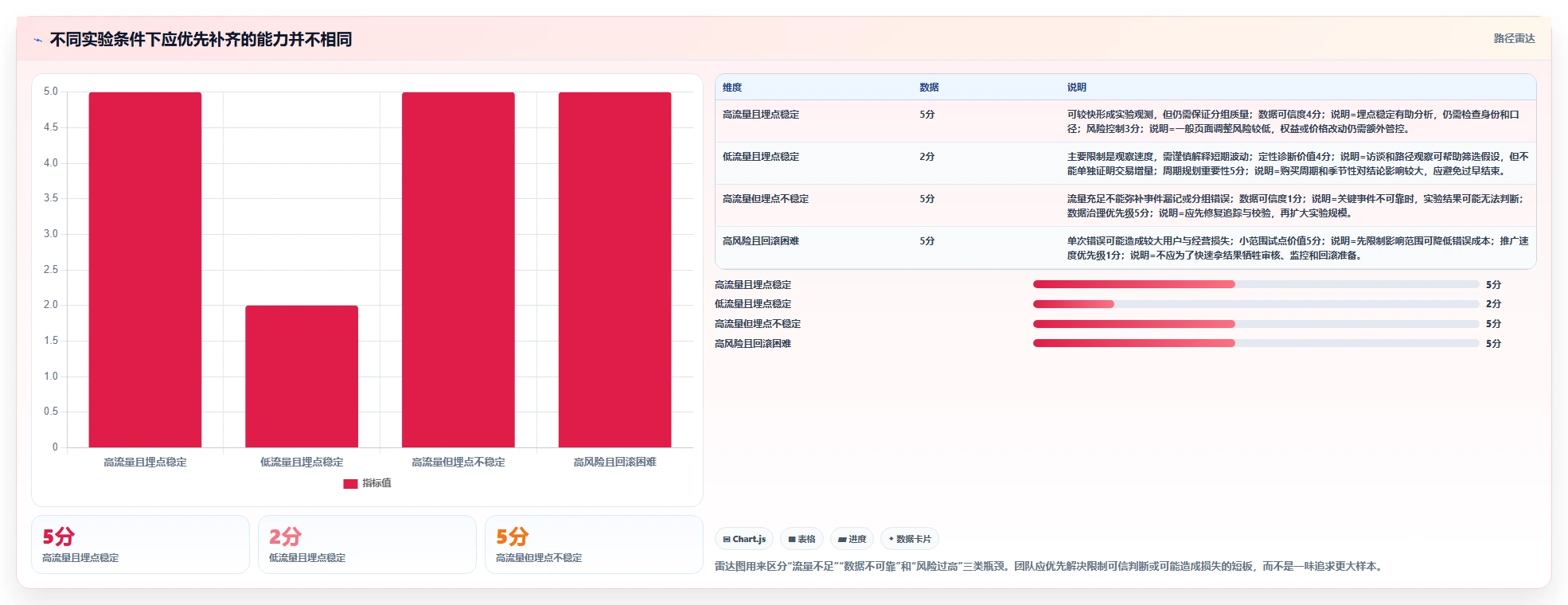This screenshot has width=1568, height=605.
Task: Open the 表格 tag chip
Action: click(x=802, y=539)
